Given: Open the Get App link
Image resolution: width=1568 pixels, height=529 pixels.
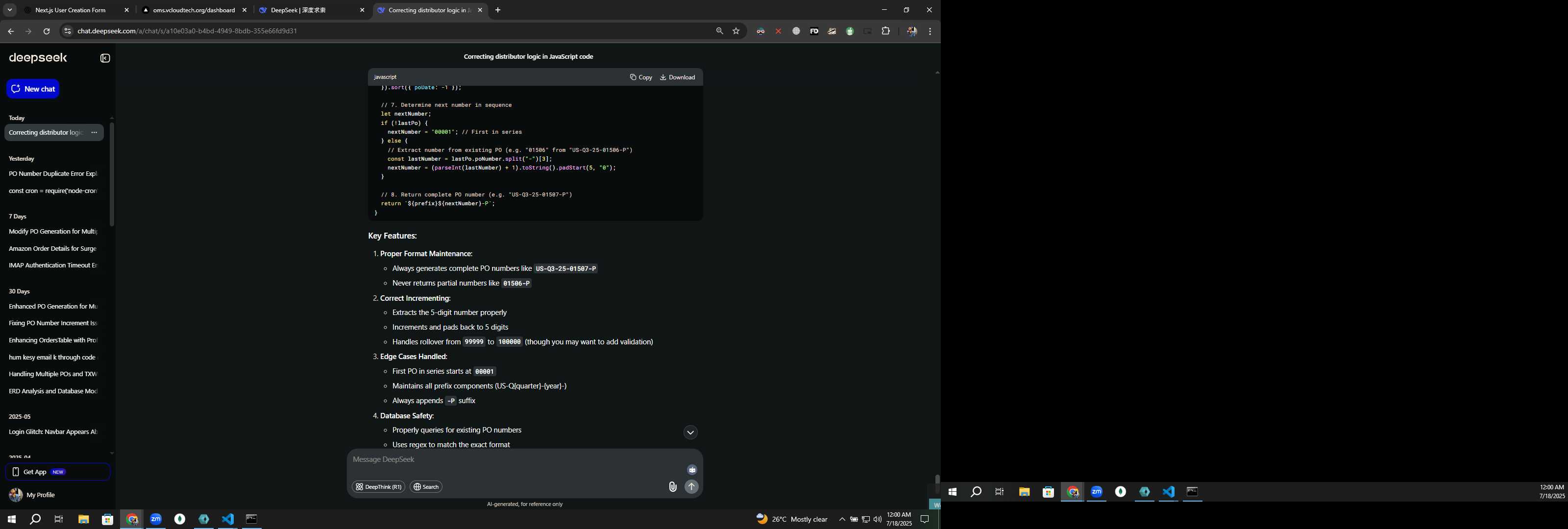Looking at the screenshot, I should click(x=58, y=472).
